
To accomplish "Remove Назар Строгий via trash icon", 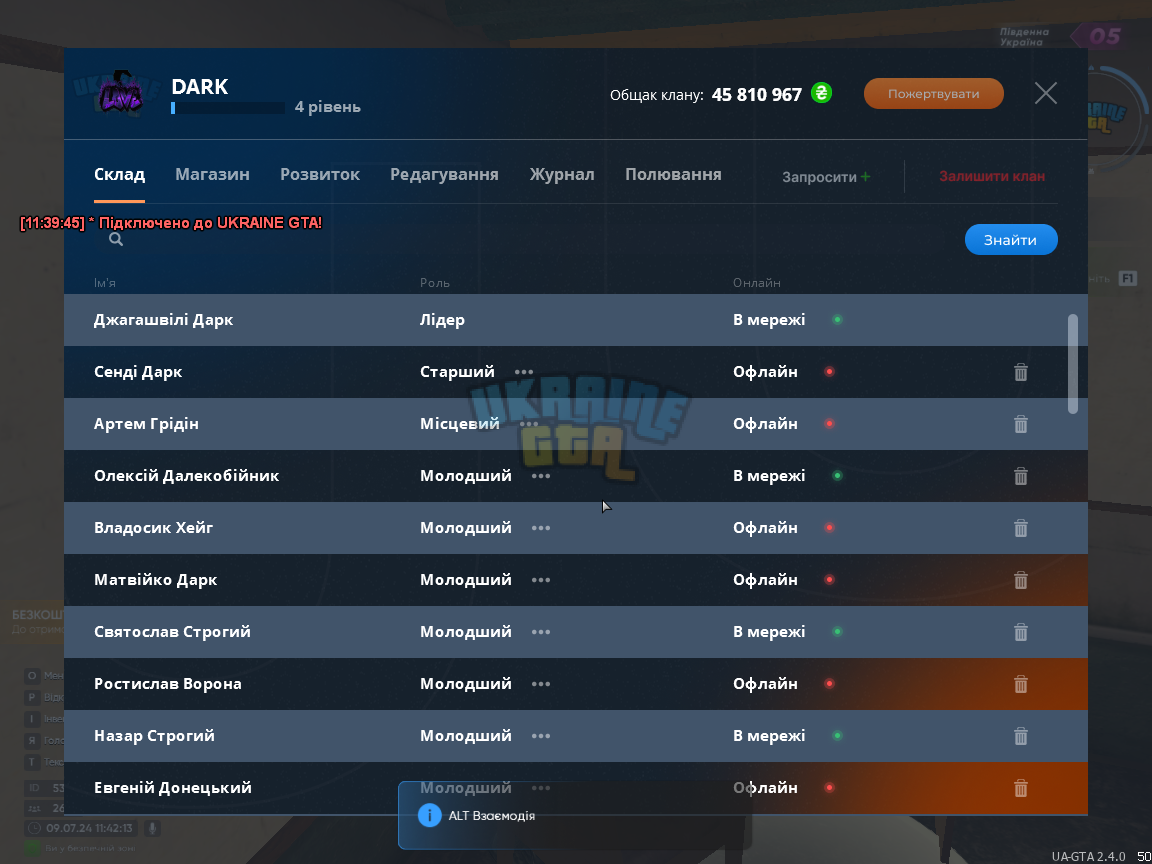I will (1020, 736).
